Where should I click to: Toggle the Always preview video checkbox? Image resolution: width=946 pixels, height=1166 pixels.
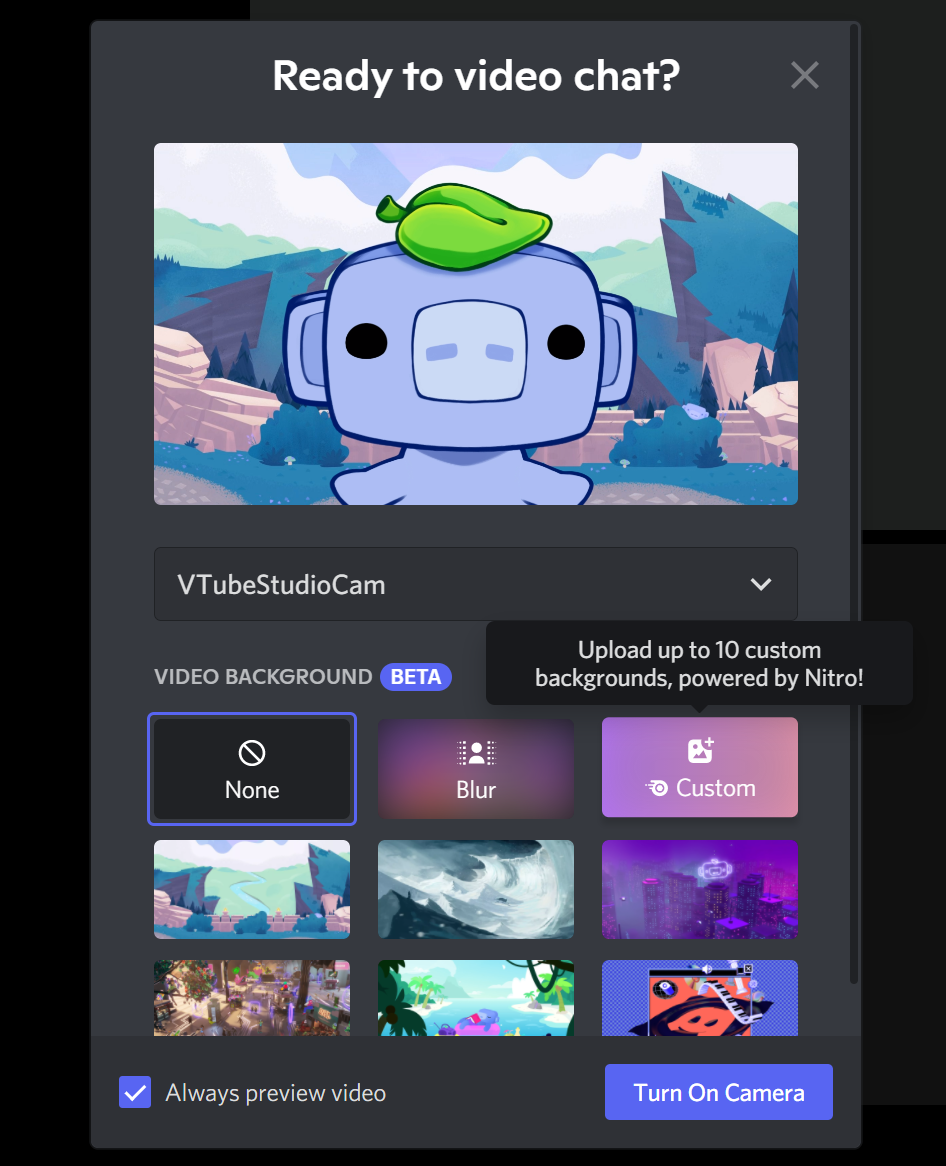135,1092
